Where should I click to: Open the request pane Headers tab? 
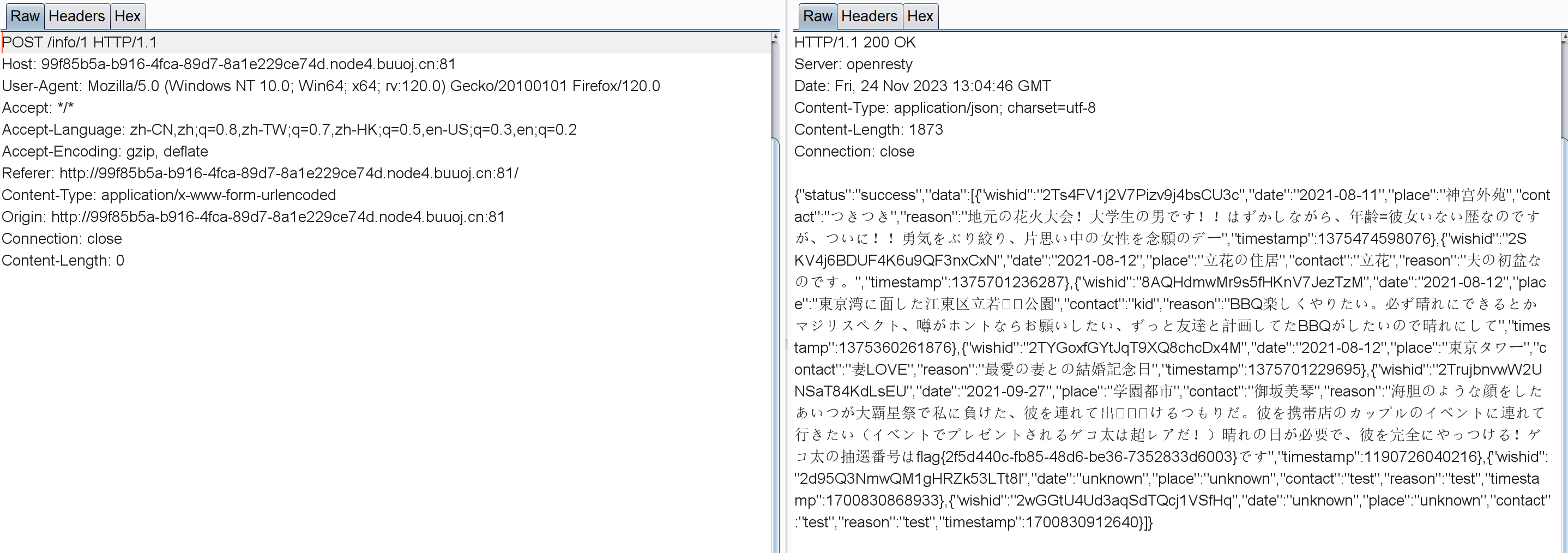[x=77, y=16]
